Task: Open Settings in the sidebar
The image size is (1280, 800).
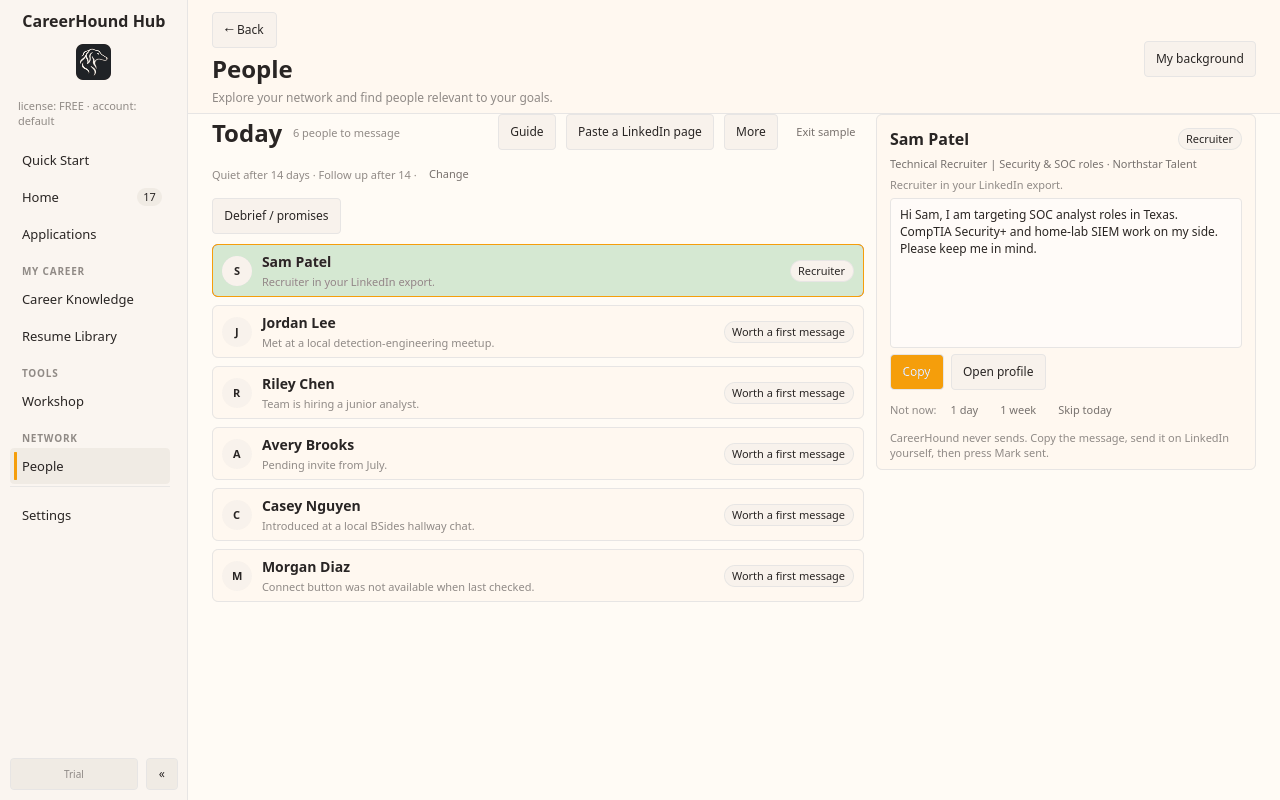Action: 90,515
